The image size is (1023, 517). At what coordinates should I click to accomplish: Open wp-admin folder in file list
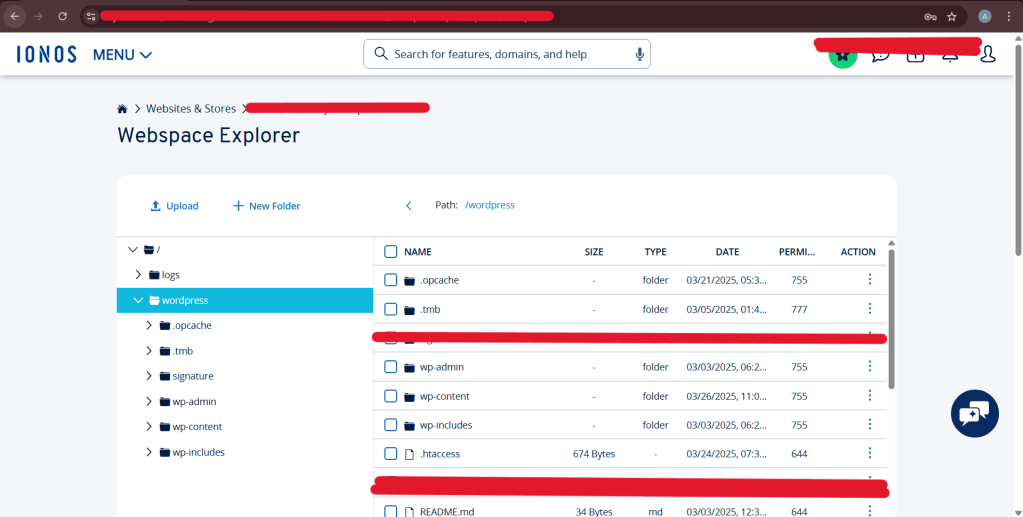[x=442, y=367]
